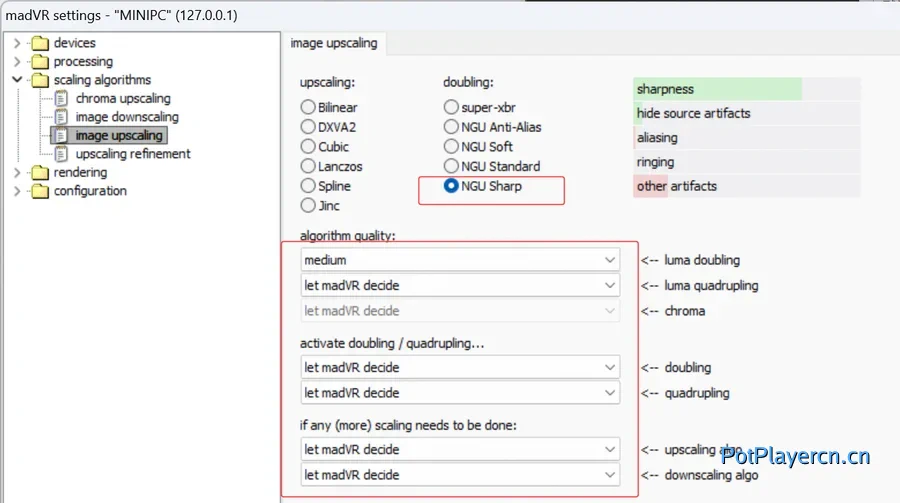Screen dimensions: 900x503
Task: Select the Lanczos upscaling radio button
Action: [308, 166]
